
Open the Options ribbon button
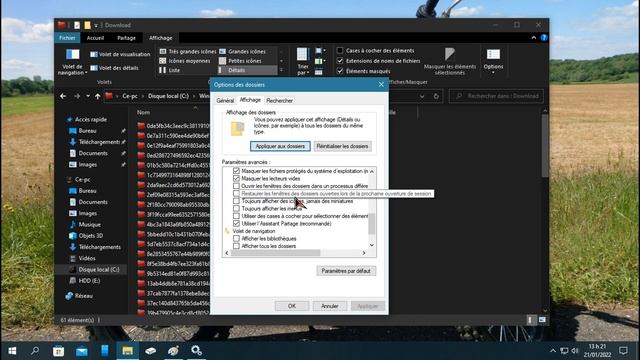coord(493,62)
